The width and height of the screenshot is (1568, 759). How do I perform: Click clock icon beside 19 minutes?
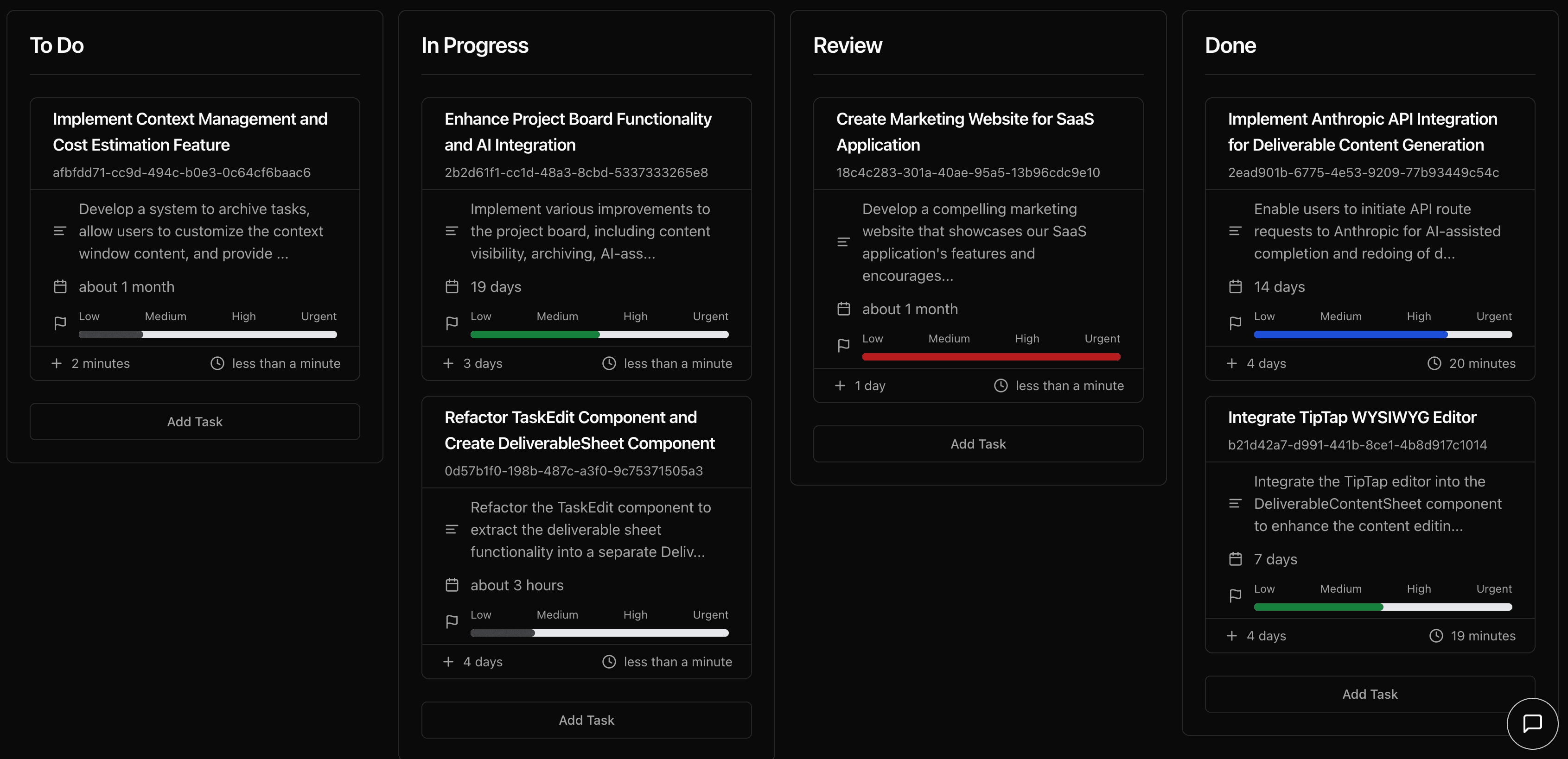pyautogui.click(x=1435, y=636)
